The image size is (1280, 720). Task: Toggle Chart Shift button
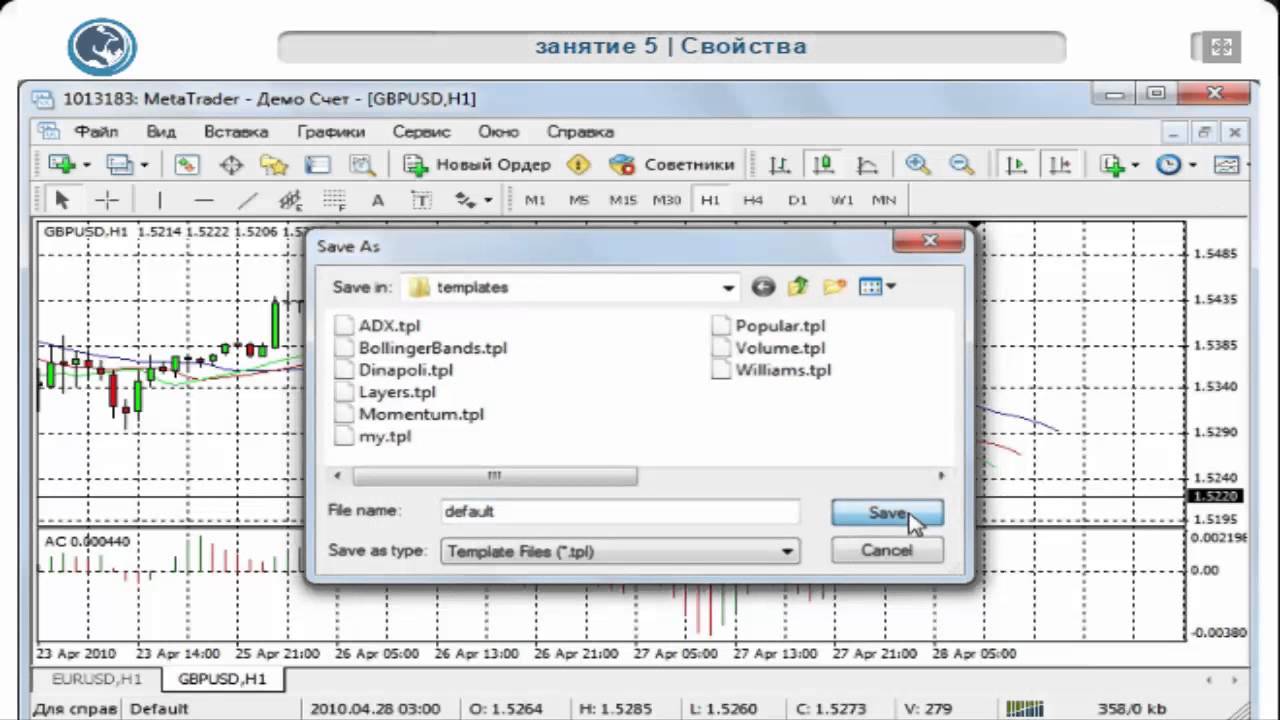pyautogui.click(x=1059, y=165)
